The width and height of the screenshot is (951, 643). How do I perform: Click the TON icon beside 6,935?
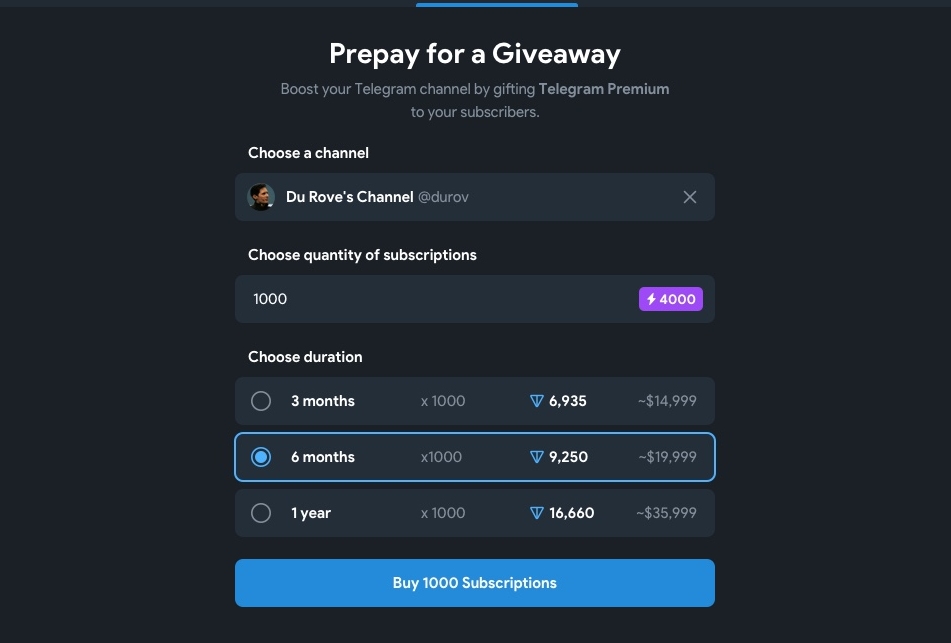pos(537,401)
